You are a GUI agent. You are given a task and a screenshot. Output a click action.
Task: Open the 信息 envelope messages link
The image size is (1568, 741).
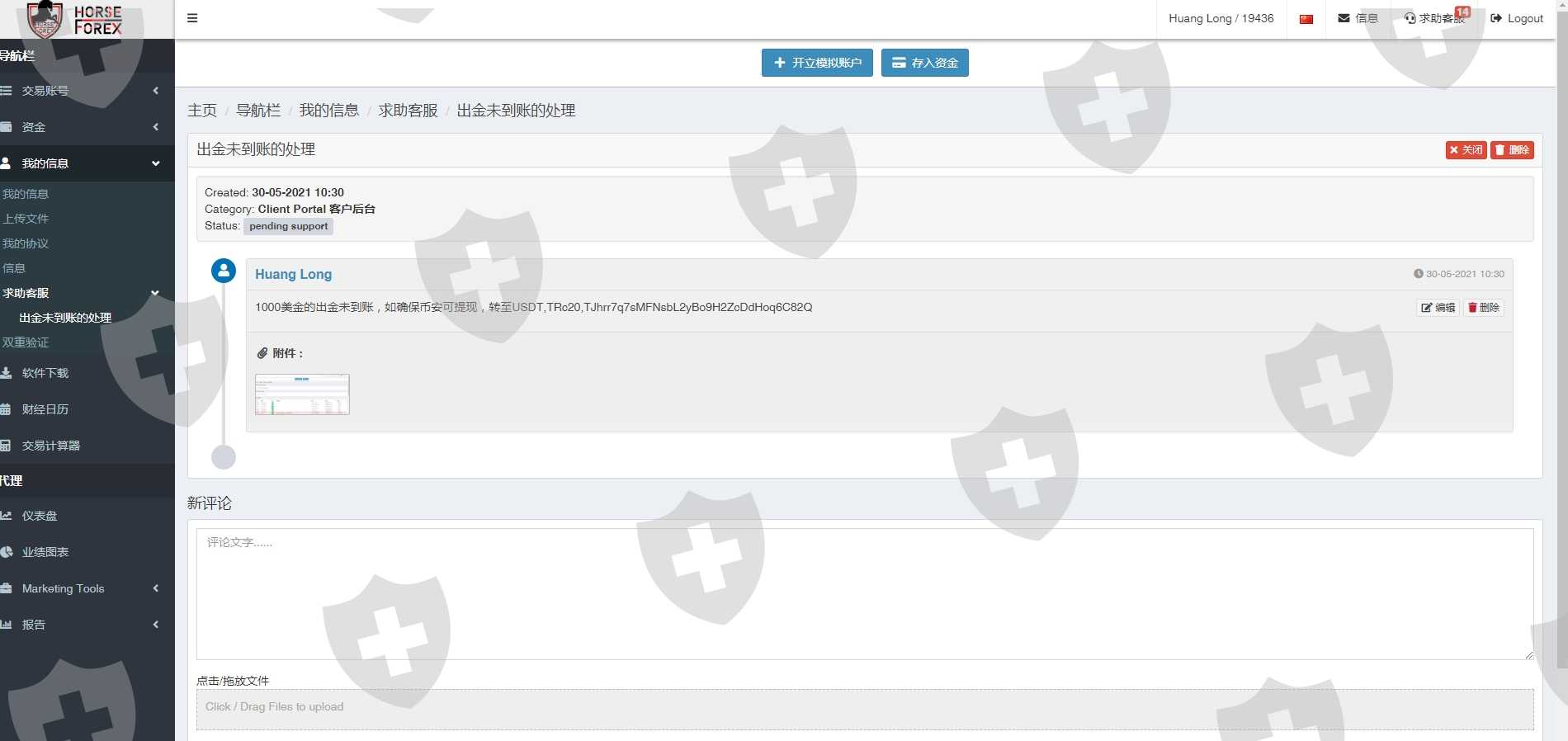pos(1358,18)
